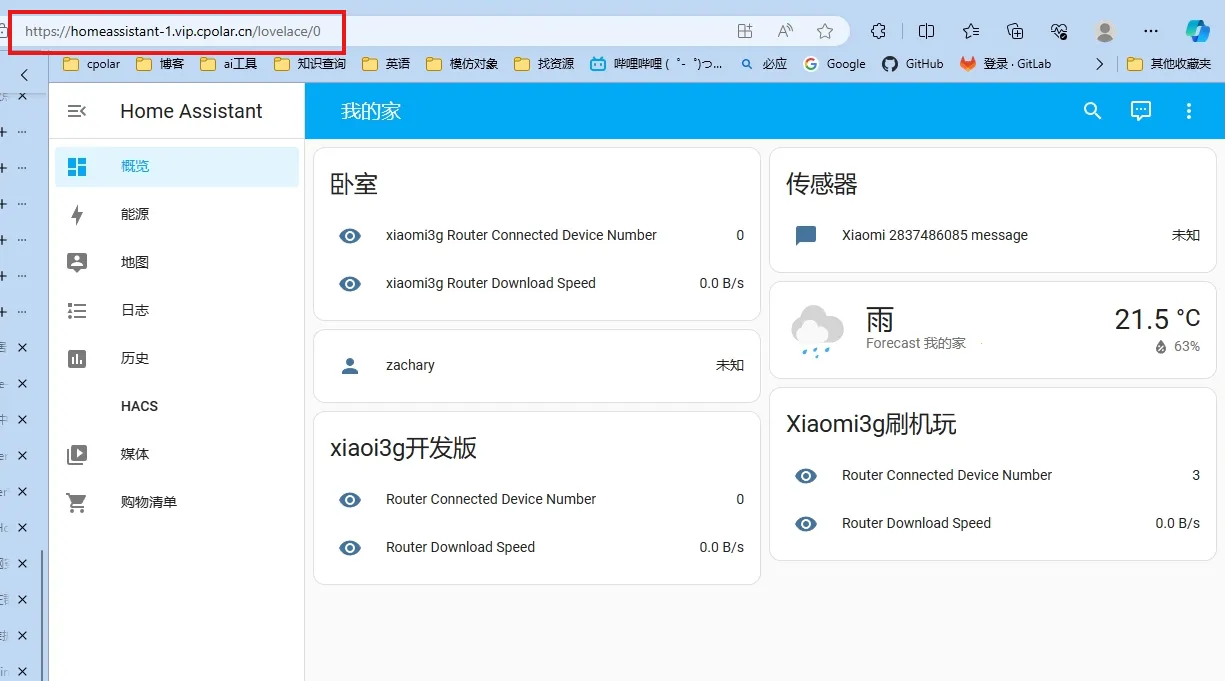Open the search icon in header
Screen dimensions: 1225x681
[1092, 111]
